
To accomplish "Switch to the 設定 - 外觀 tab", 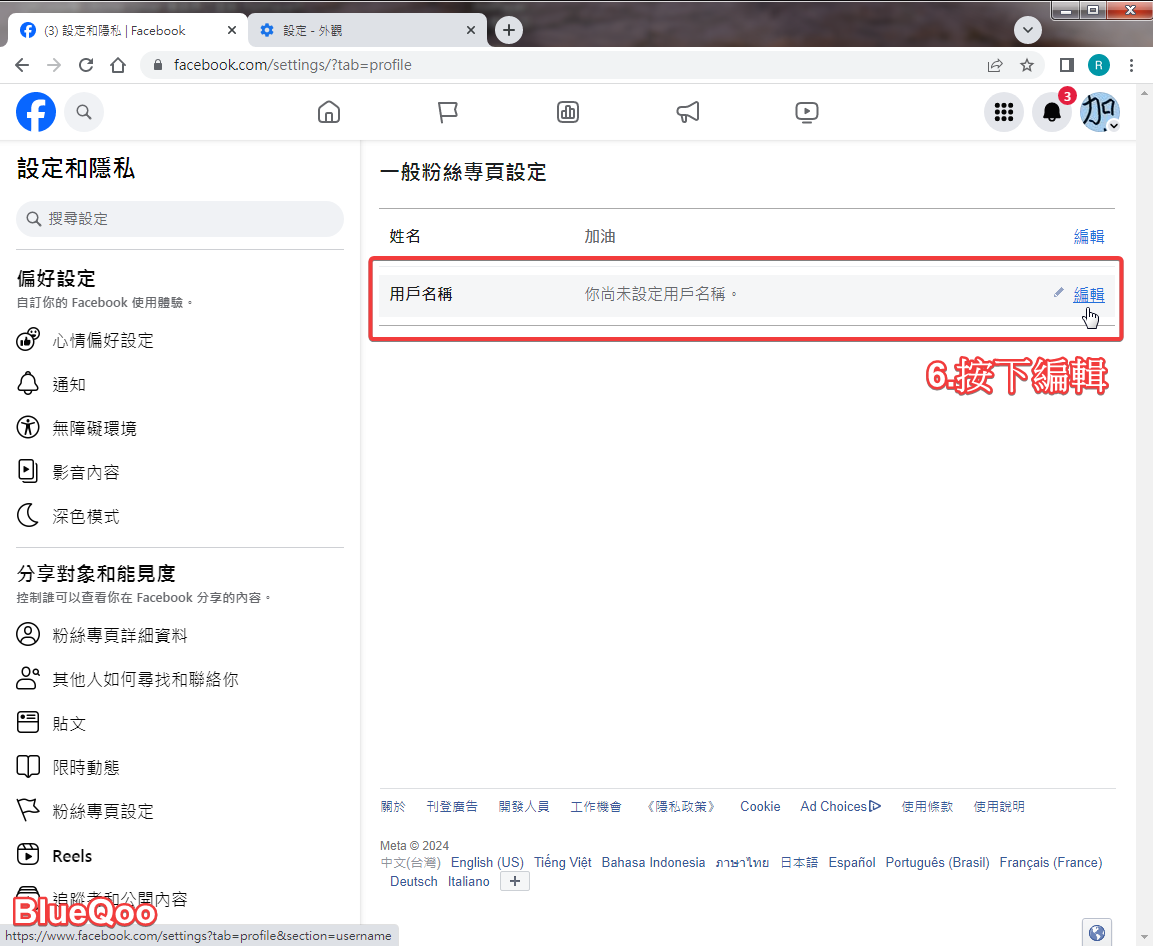I will (365, 30).
